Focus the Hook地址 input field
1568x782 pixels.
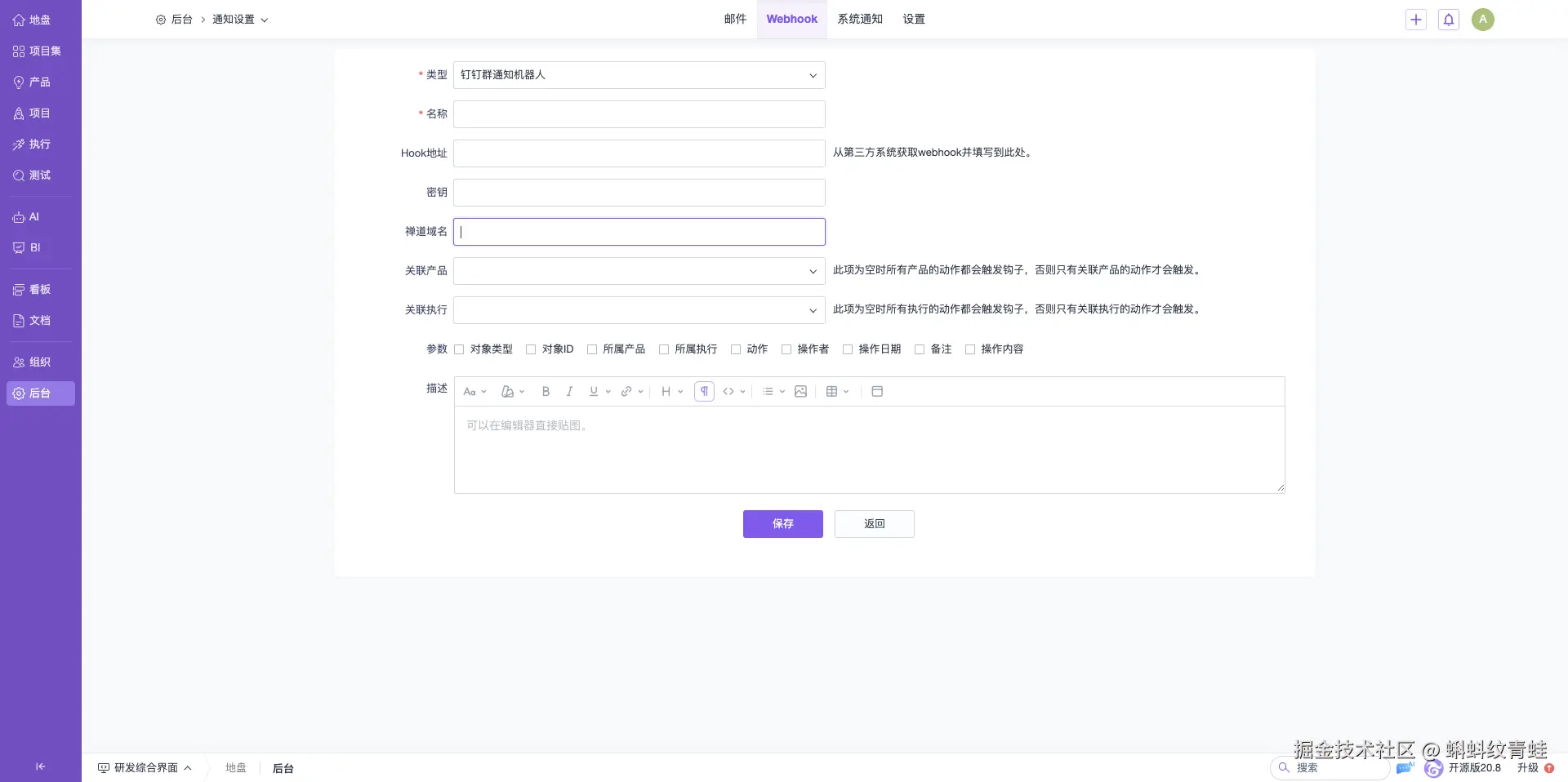tap(639, 153)
